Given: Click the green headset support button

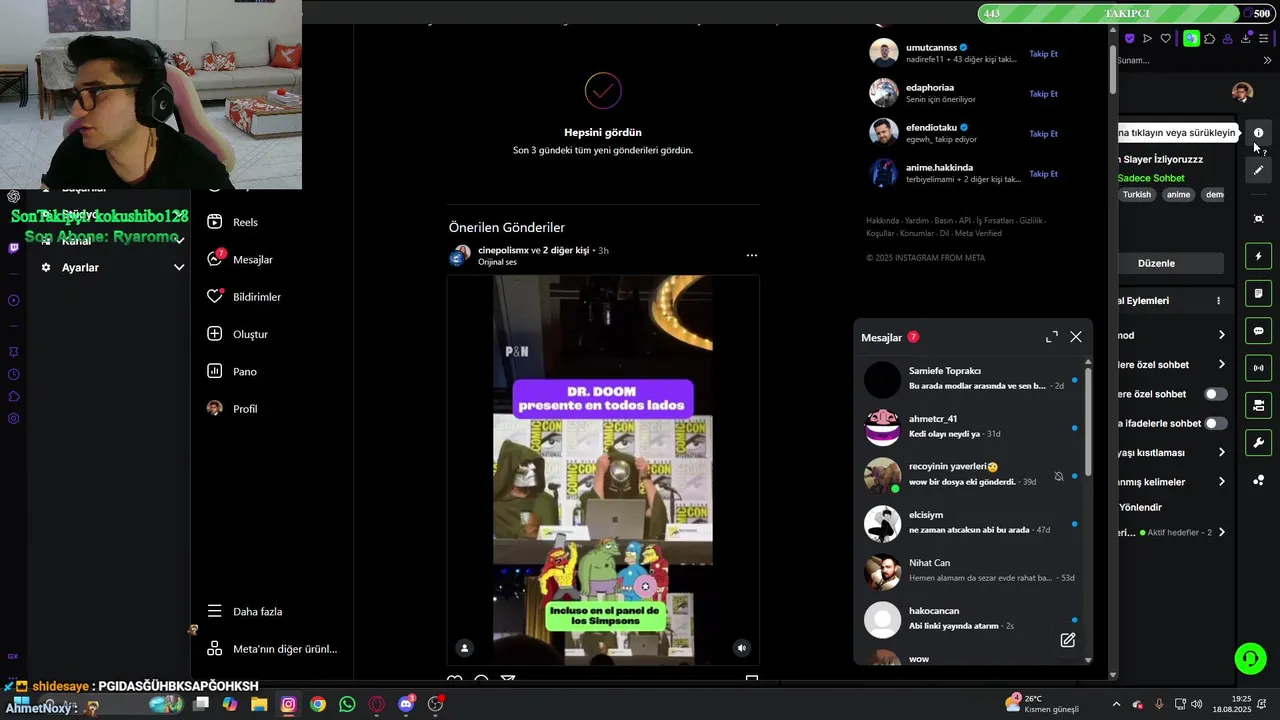Looking at the screenshot, I should click(1250, 658).
